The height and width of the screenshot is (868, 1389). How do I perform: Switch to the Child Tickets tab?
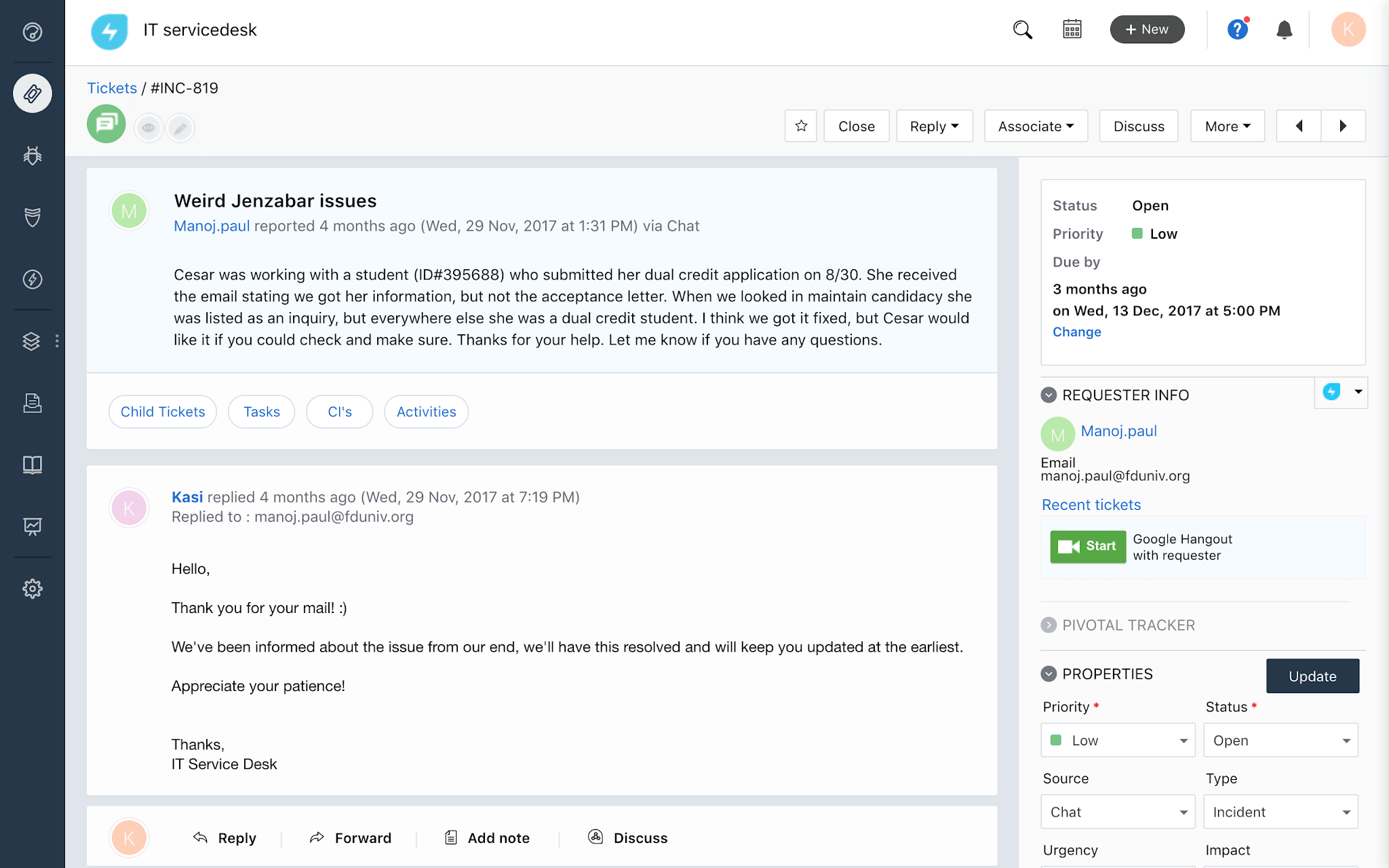coord(162,412)
